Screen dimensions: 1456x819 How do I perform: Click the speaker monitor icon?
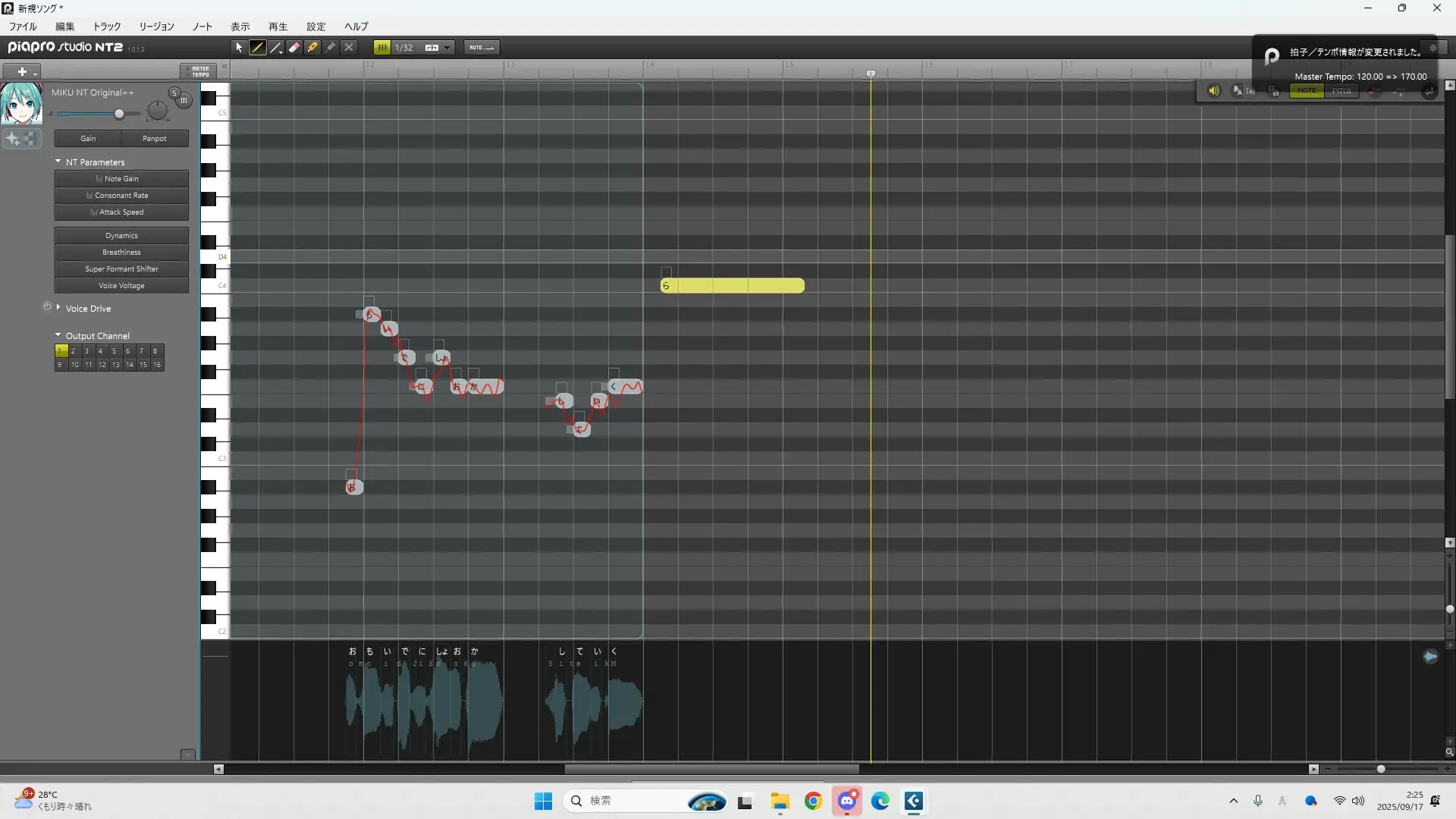[1213, 90]
